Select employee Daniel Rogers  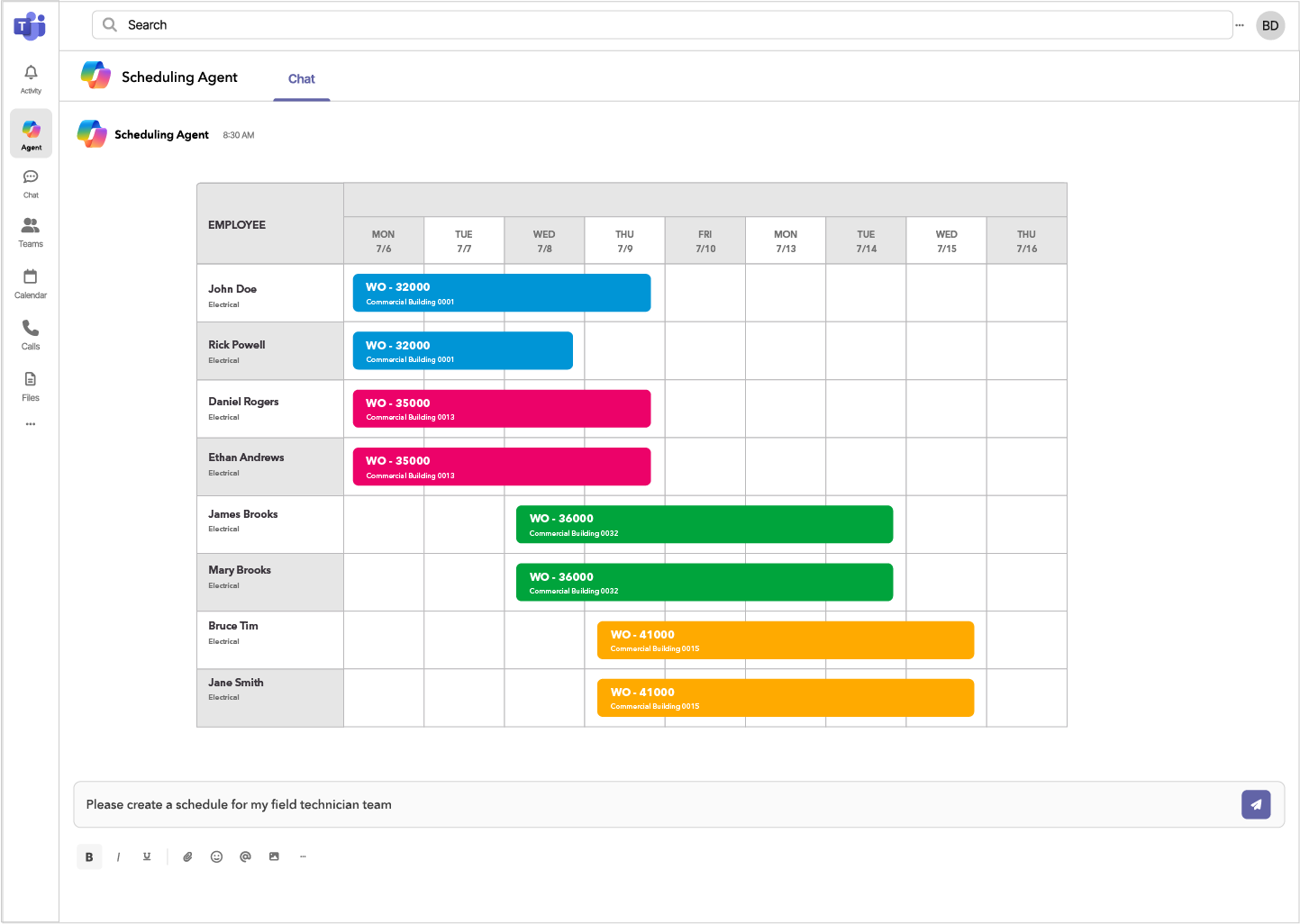pyautogui.click(x=270, y=409)
